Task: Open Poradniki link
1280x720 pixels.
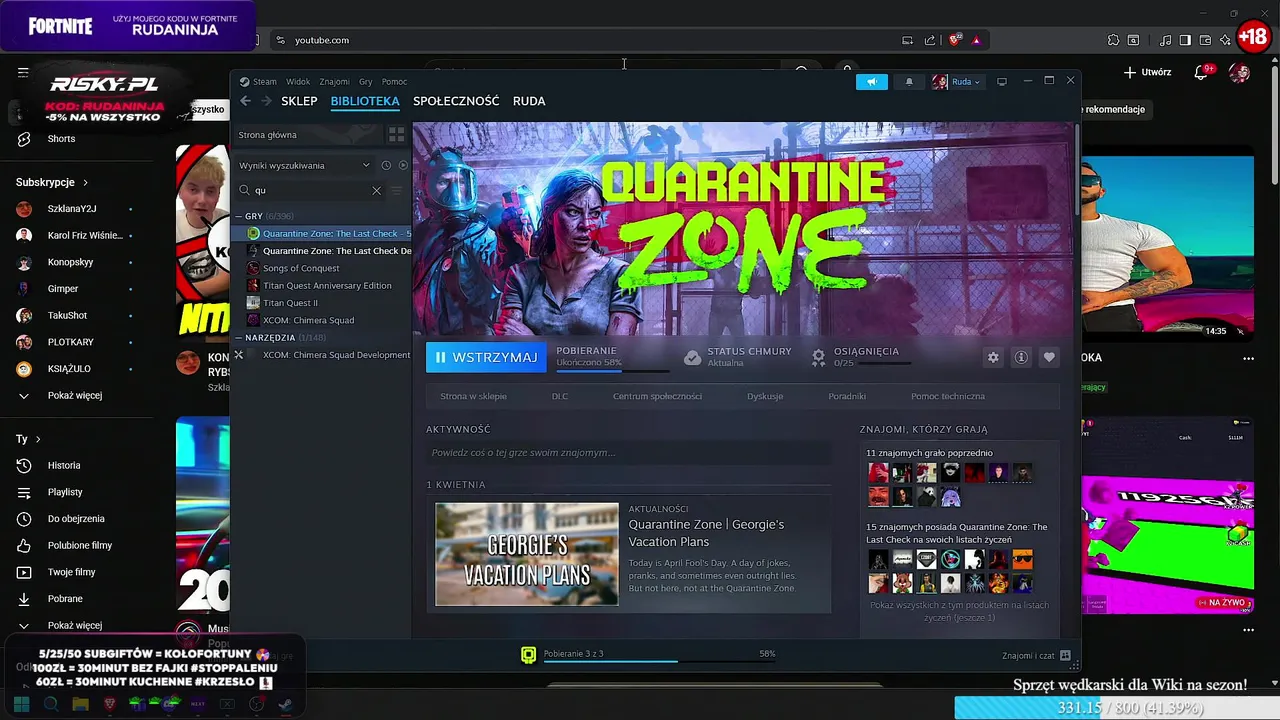Action: (847, 396)
